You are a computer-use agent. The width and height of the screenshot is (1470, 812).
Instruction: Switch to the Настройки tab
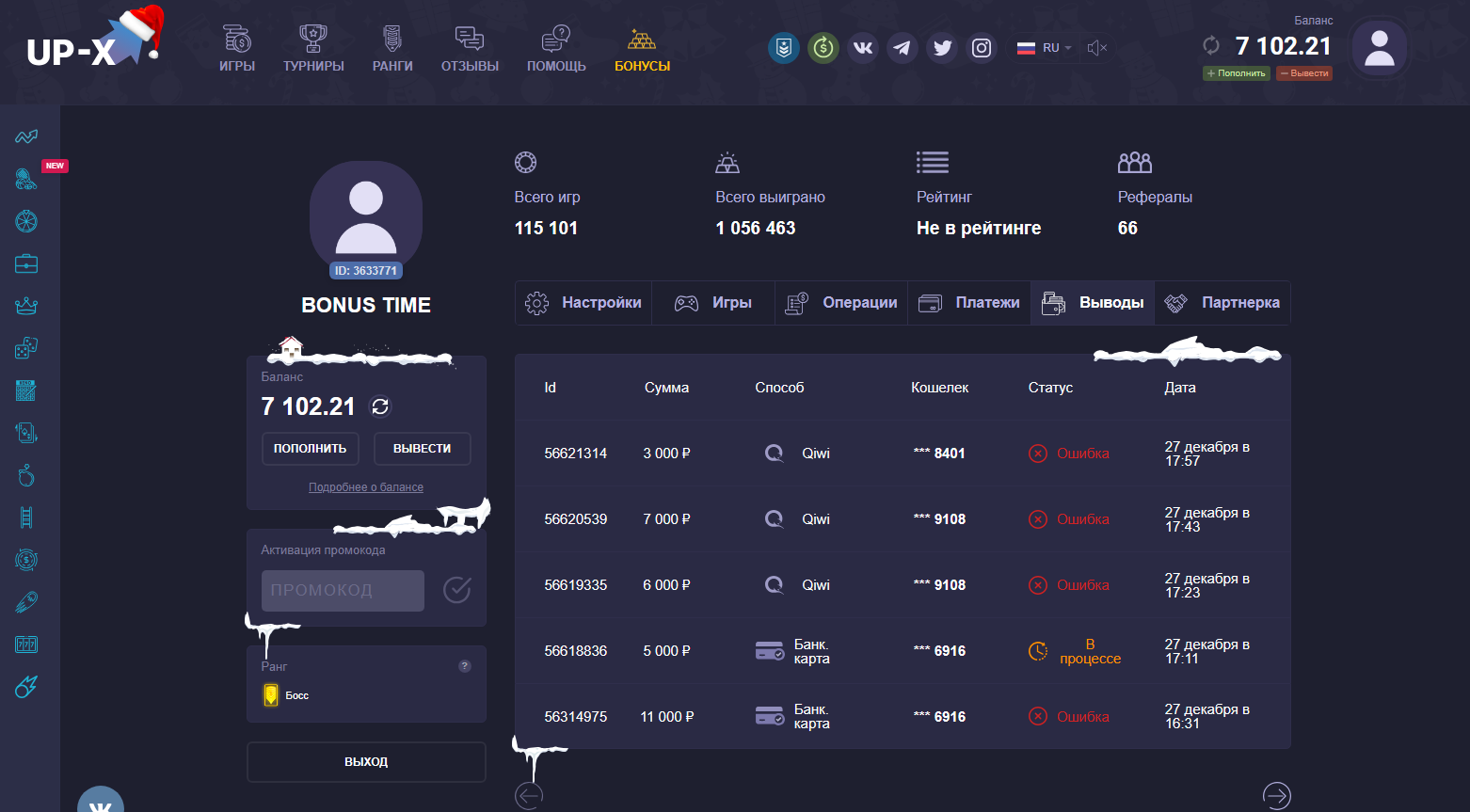click(x=583, y=303)
